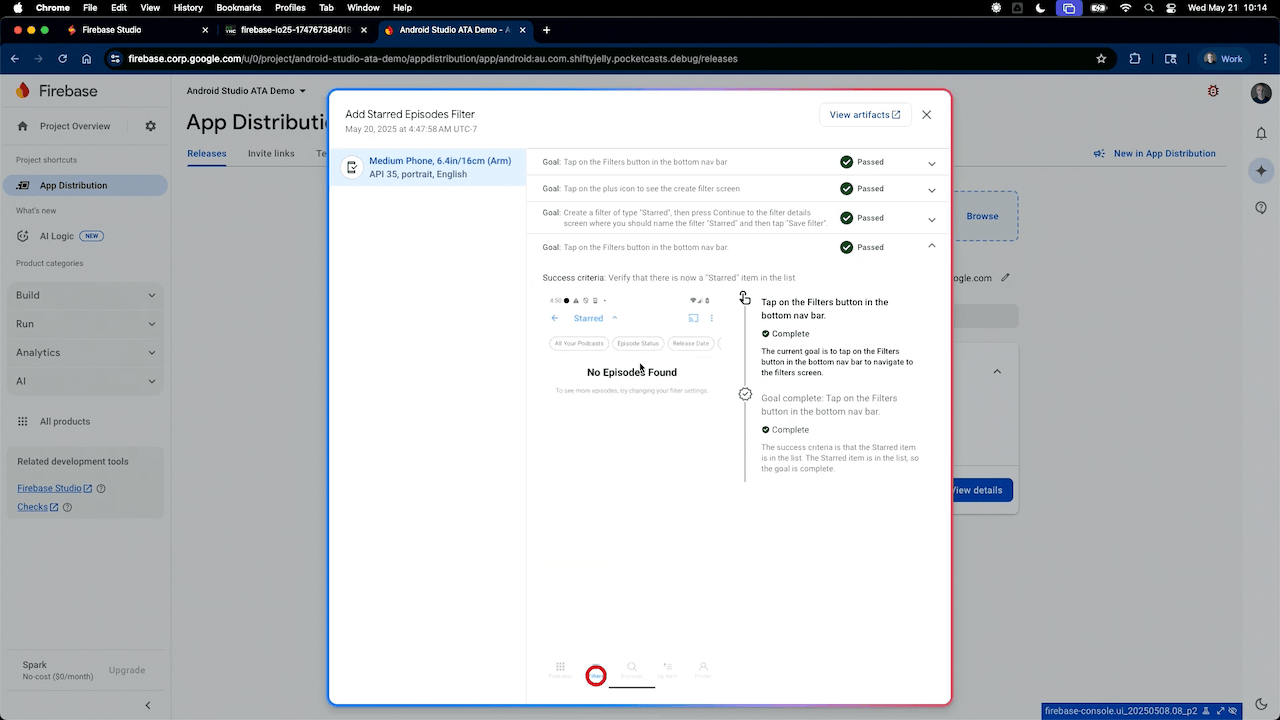
Task: Open Firebase logo home link
Action: click(x=56, y=91)
